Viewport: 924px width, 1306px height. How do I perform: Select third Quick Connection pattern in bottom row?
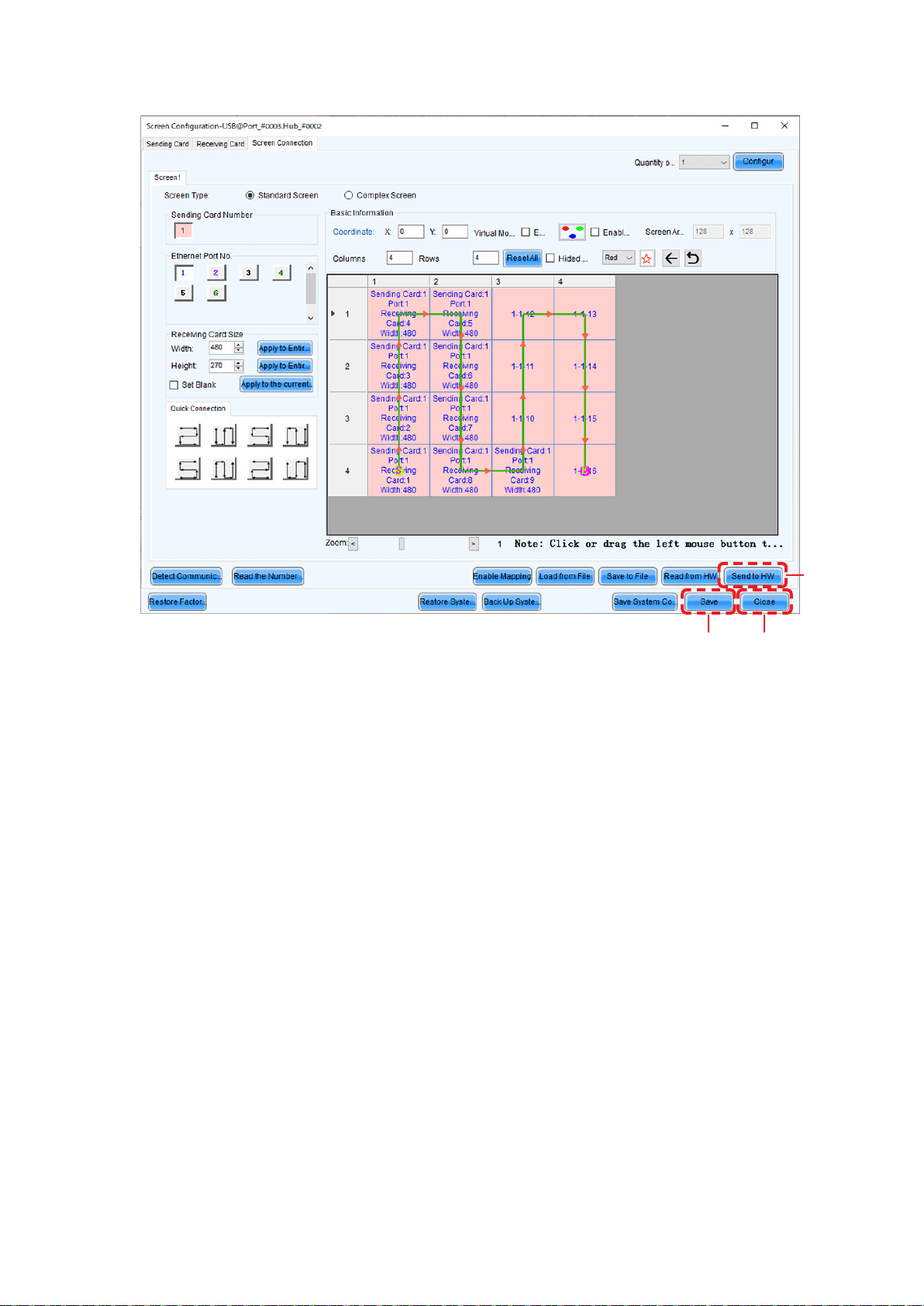260,469
